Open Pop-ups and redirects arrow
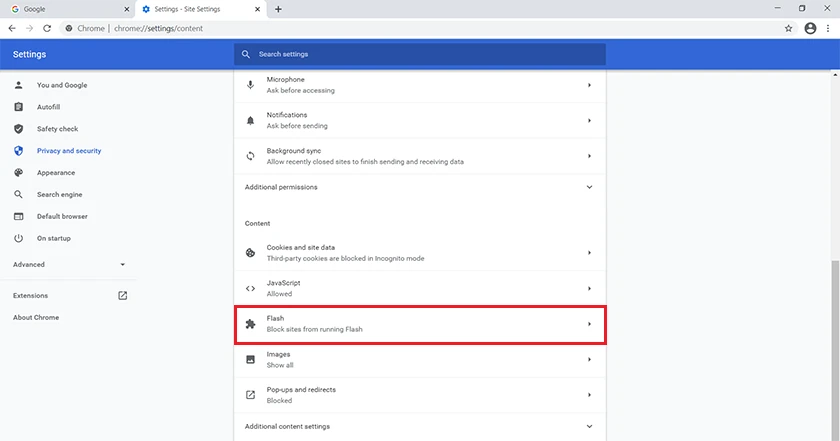Image resolution: width=840 pixels, height=441 pixels. point(589,395)
